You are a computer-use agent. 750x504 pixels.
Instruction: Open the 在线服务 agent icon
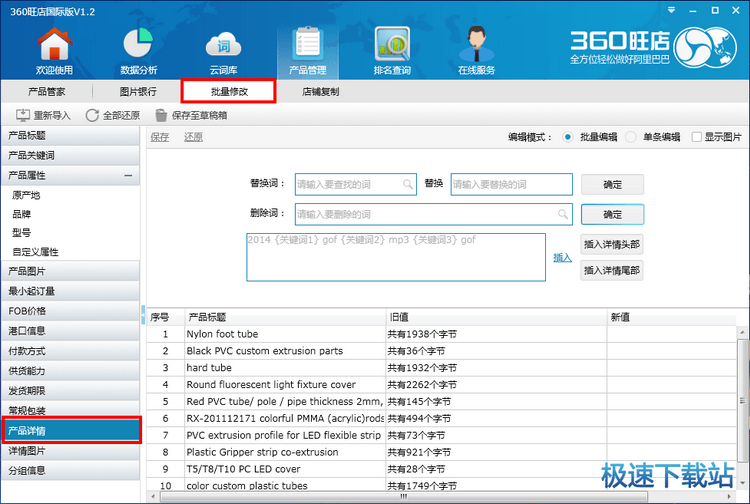click(x=476, y=44)
